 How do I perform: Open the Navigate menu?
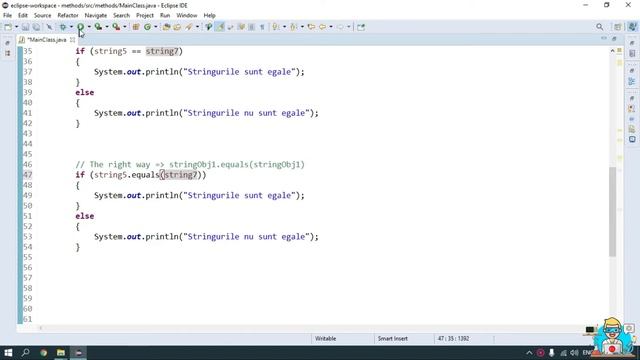[96, 16]
